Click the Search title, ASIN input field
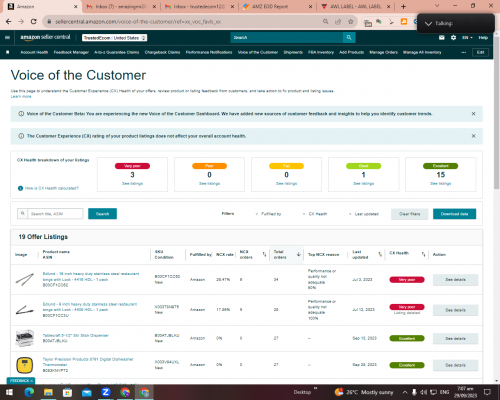 pyautogui.click(x=55, y=214)
